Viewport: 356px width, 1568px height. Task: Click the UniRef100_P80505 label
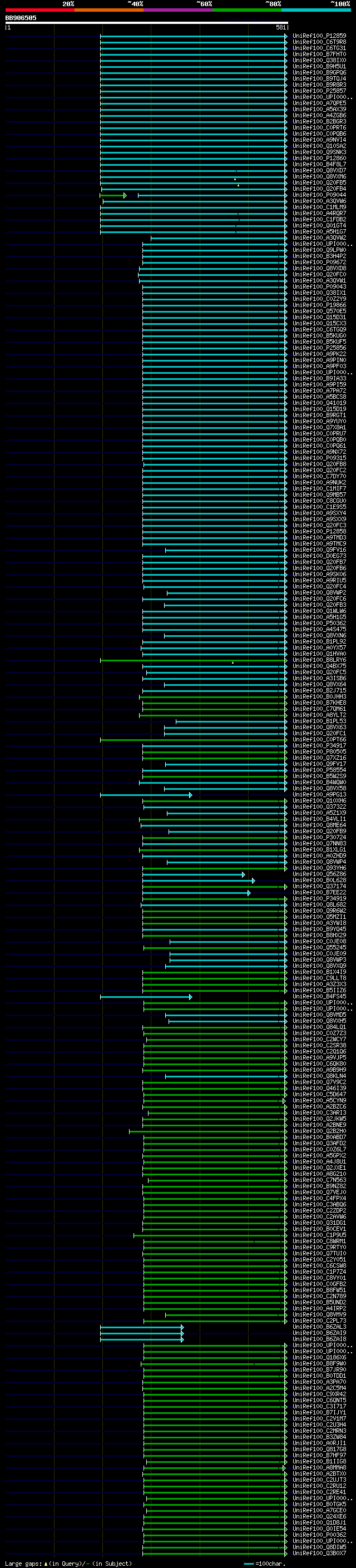point(319,752)
